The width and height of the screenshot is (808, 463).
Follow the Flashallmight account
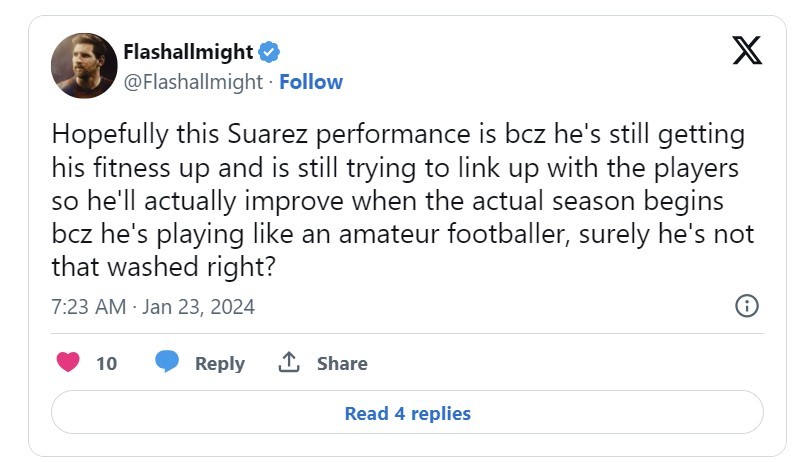point(311,82)
